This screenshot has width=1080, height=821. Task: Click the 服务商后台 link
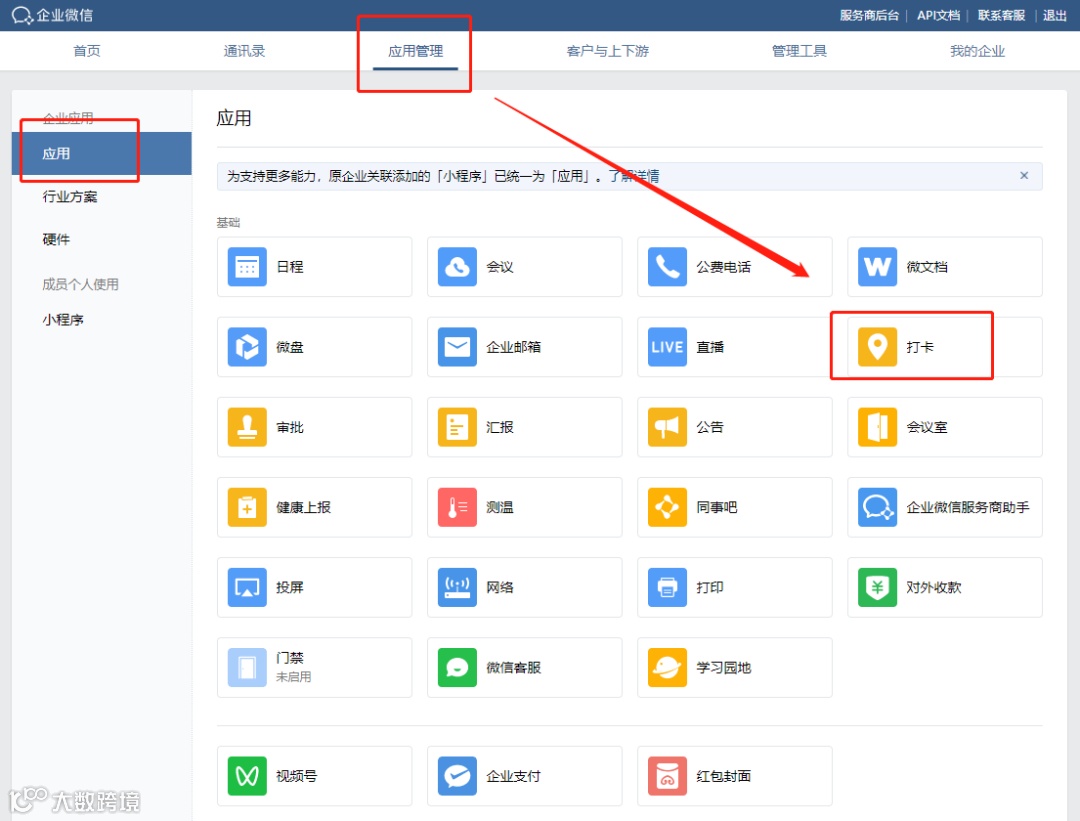coord(869,15)
